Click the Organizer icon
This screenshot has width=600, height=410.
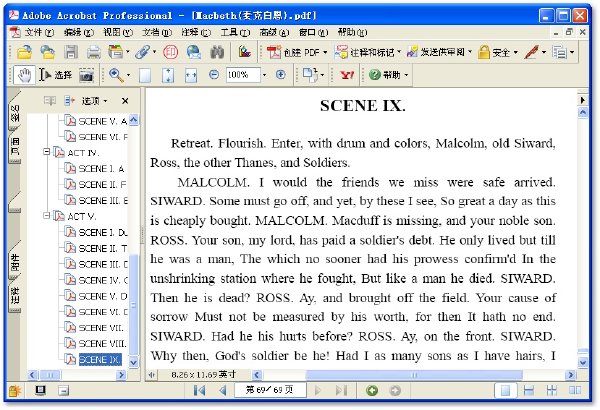[x=116, y=52]
